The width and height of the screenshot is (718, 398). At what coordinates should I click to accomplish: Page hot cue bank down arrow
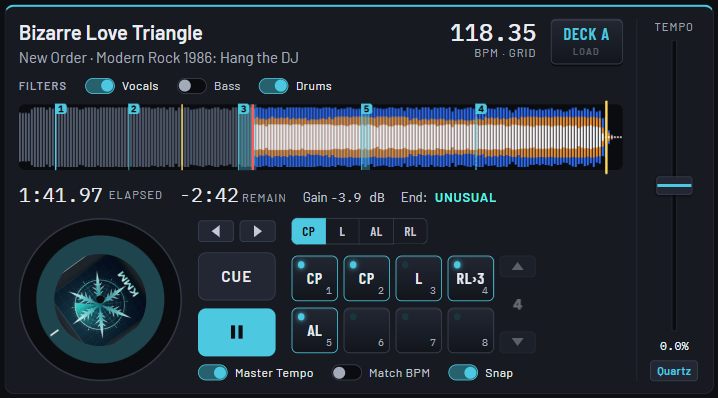[517, 342]
